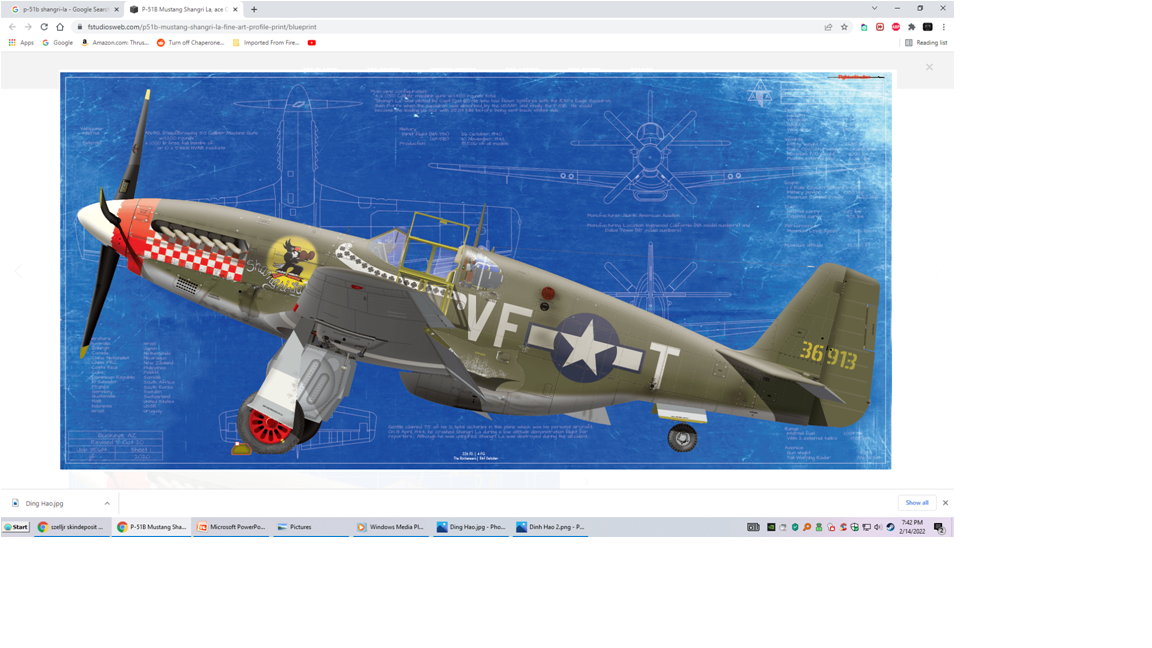This screenshot has width=1152, height=648.
Task: Open the Turn off Chaperone bookmark
Action: pyautogui.click(x=190, y=43)
